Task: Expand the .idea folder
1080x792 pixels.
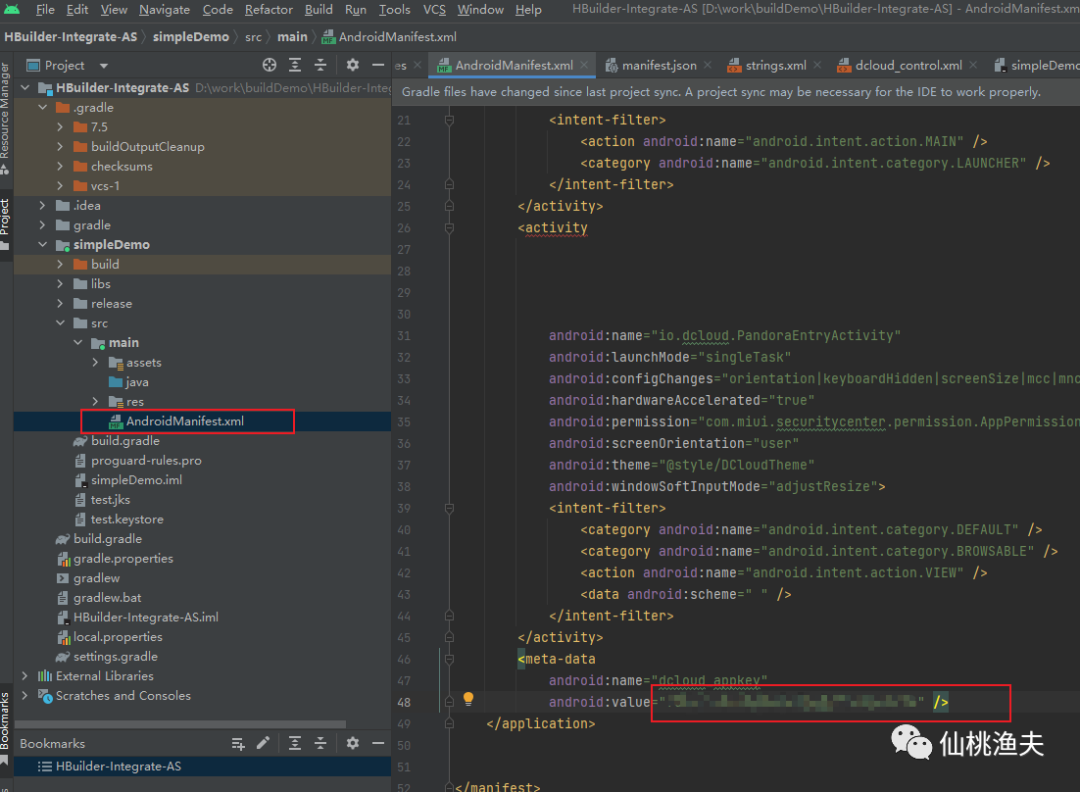Action: tap(43, 205)
